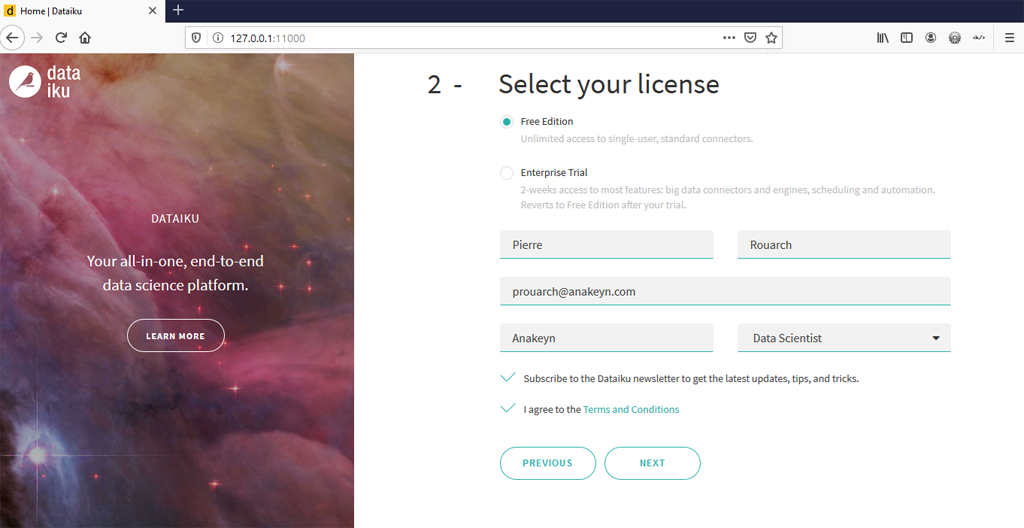
Task: Click the 'Select your license' heading
Action: point(609,85)
